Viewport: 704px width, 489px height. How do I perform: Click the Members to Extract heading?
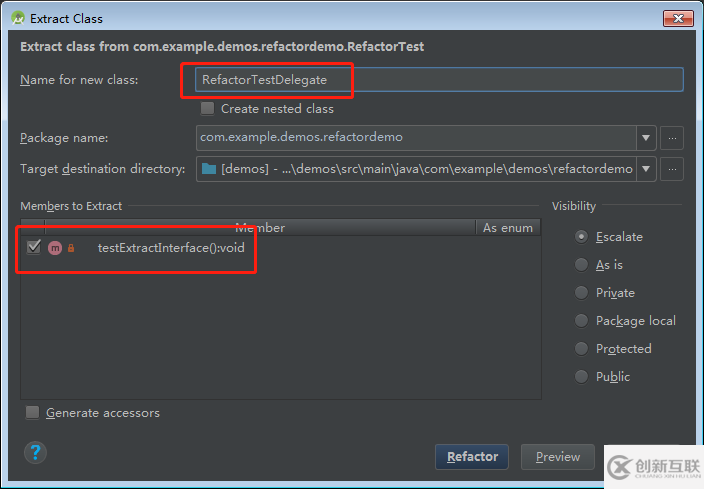point(71,206)
